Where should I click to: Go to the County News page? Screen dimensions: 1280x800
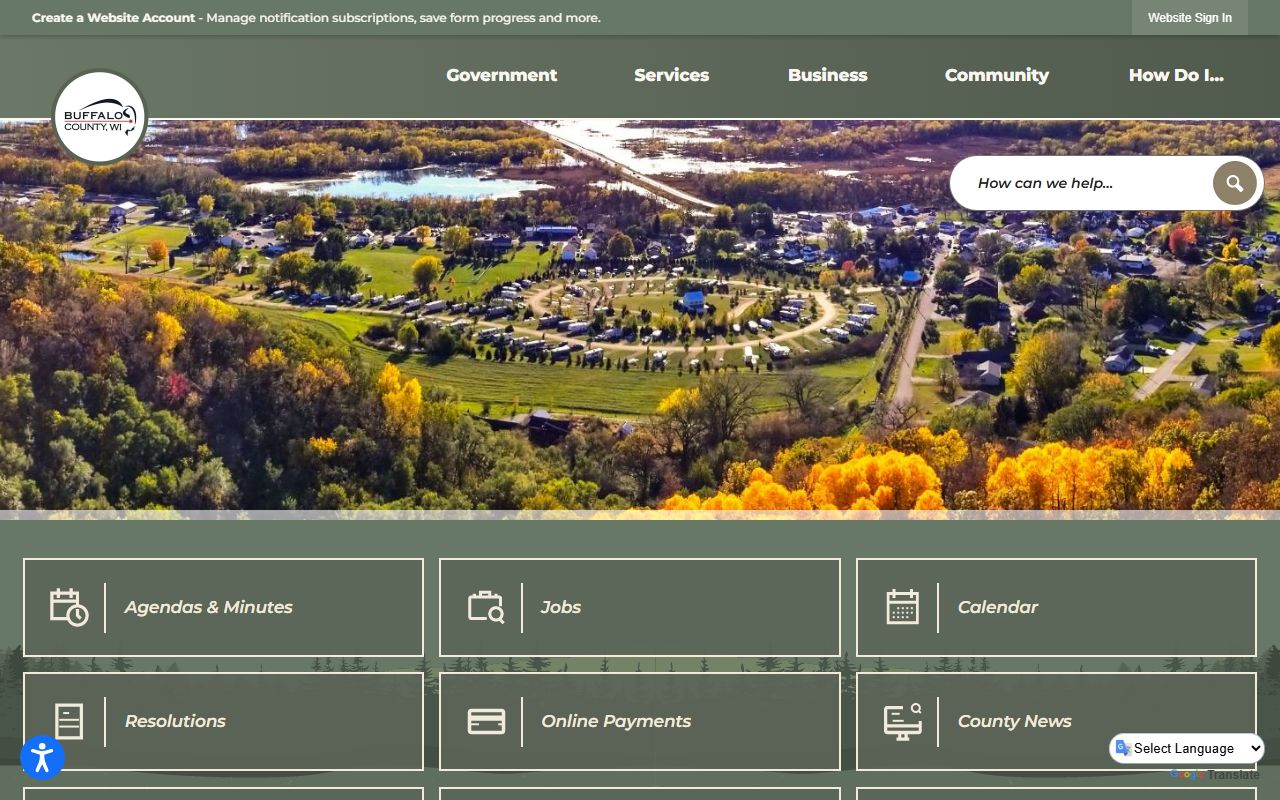click(1014, 721)
